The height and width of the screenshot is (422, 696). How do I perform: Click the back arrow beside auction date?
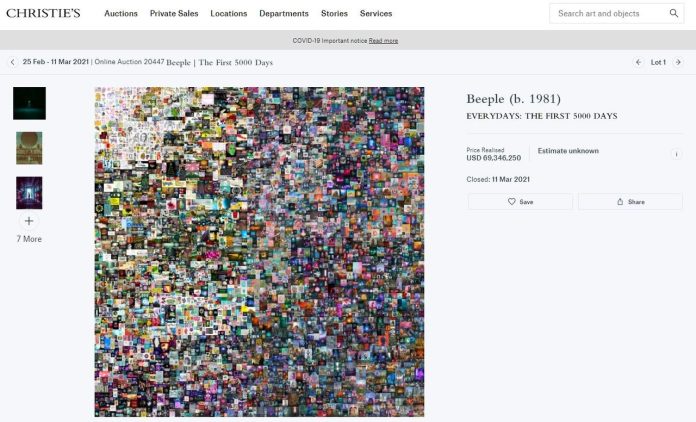tap(13, 62)
